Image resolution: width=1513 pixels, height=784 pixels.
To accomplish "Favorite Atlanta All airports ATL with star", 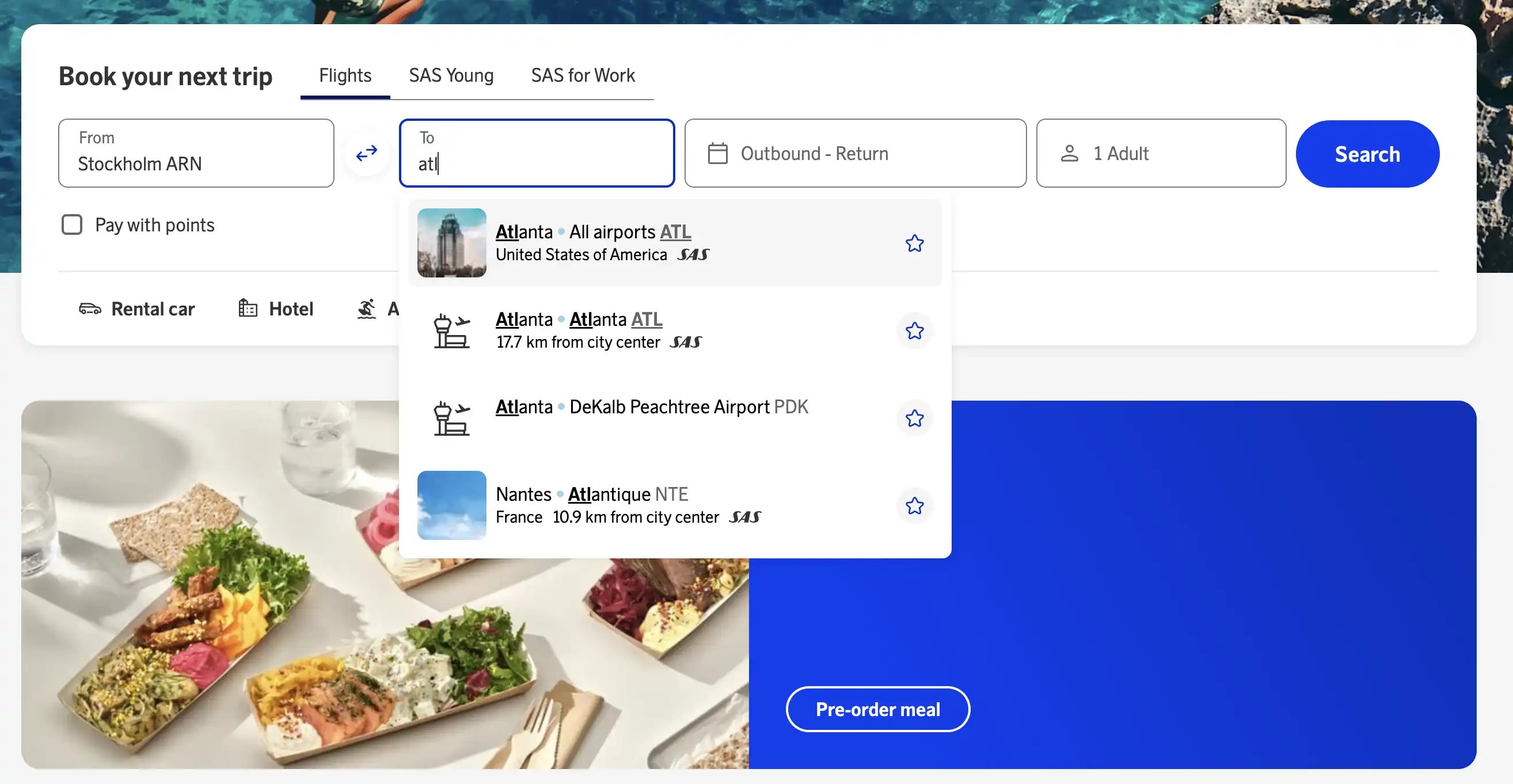I will coord(914,243).
